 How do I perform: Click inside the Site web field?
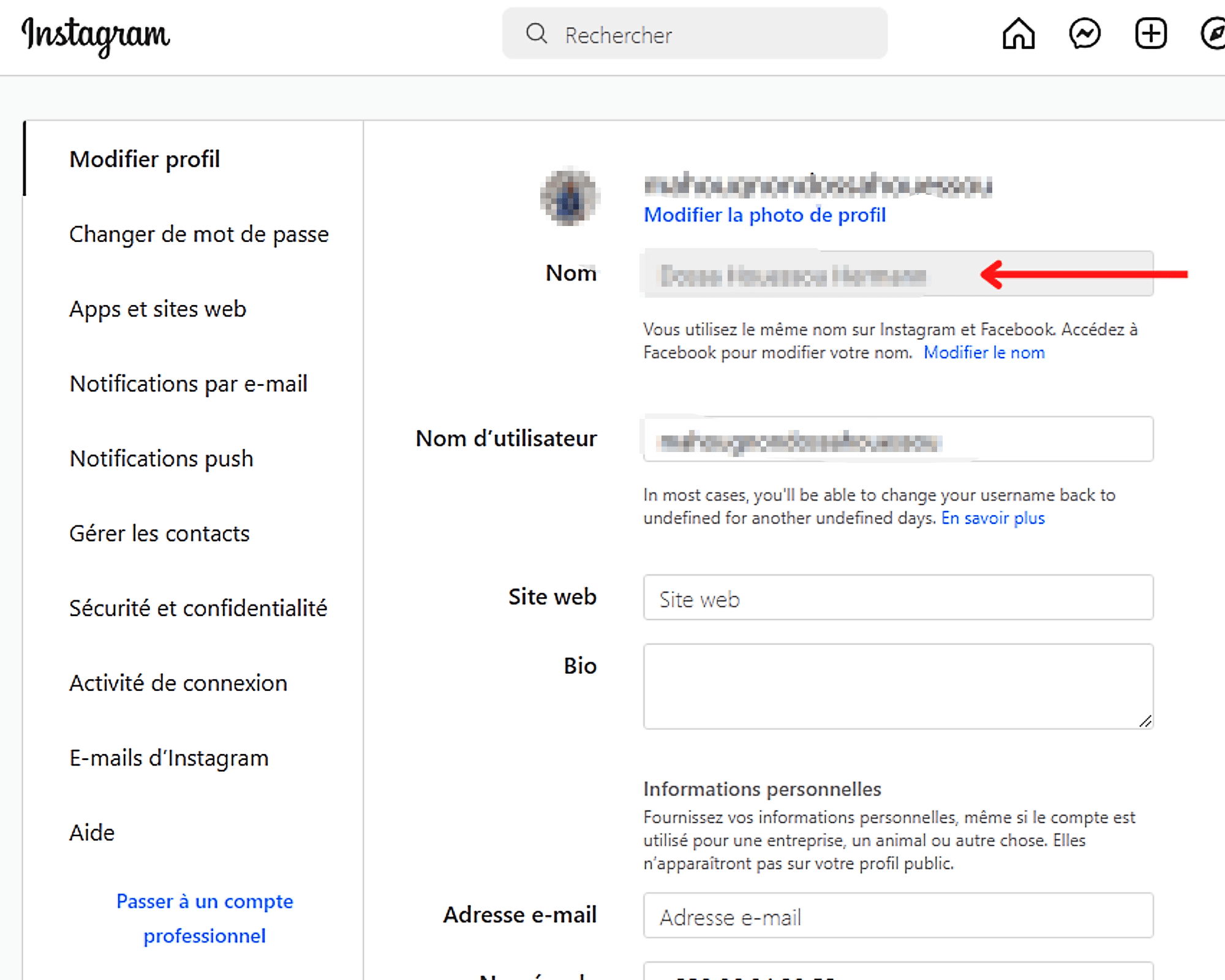point(899,597)
